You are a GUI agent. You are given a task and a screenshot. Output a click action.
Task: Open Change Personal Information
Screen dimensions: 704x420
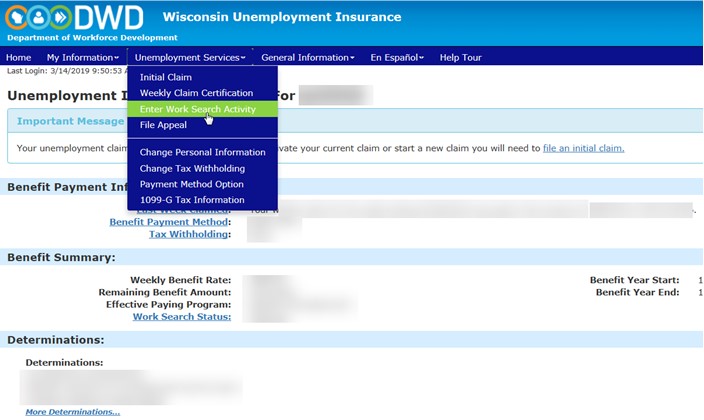tap(202, 152)
